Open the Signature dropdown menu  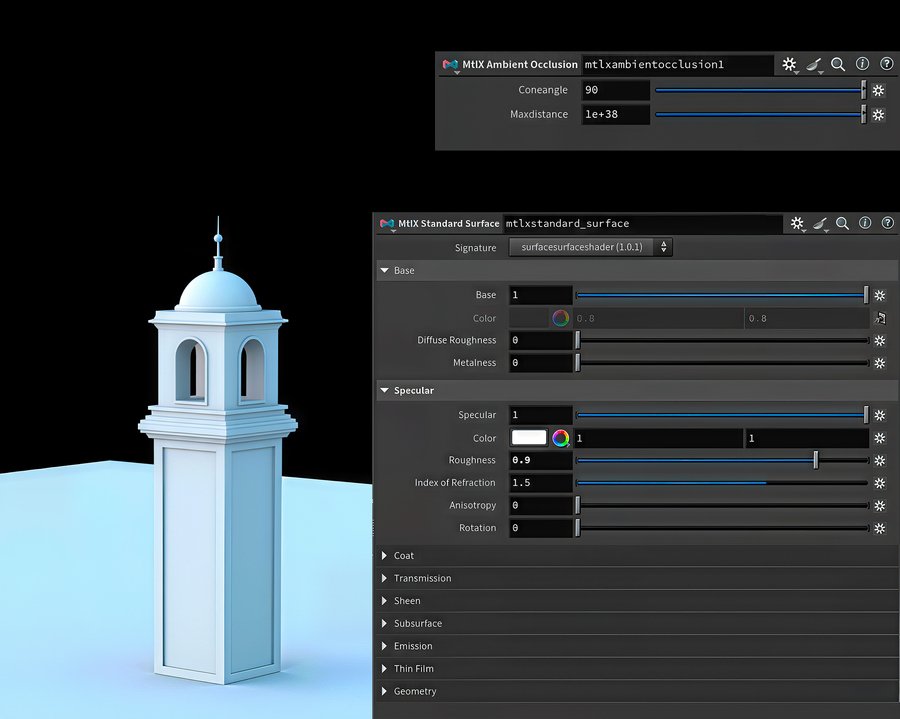click(x=590, y=247)
